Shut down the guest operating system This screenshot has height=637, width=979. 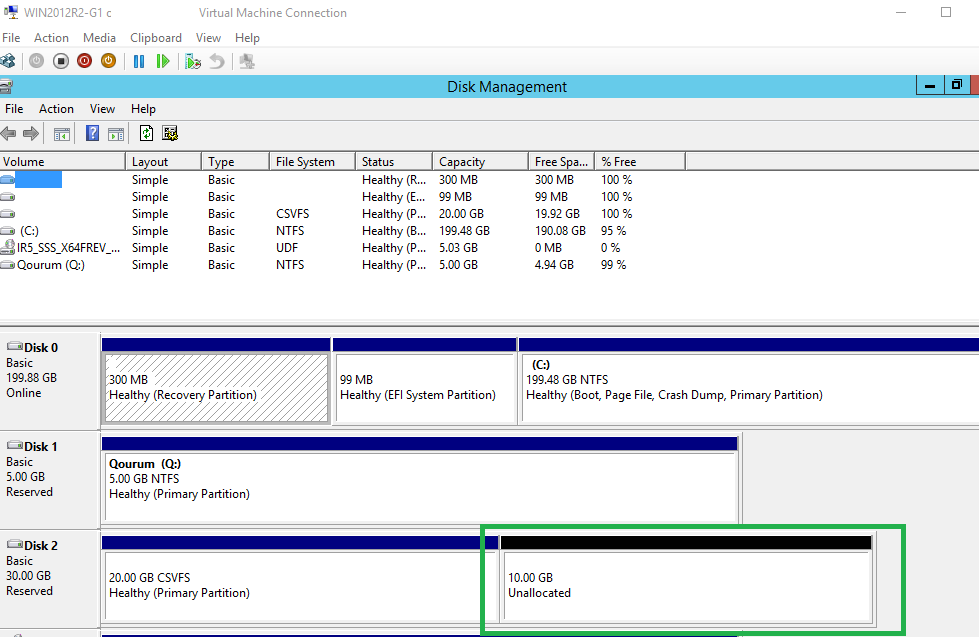84,60
